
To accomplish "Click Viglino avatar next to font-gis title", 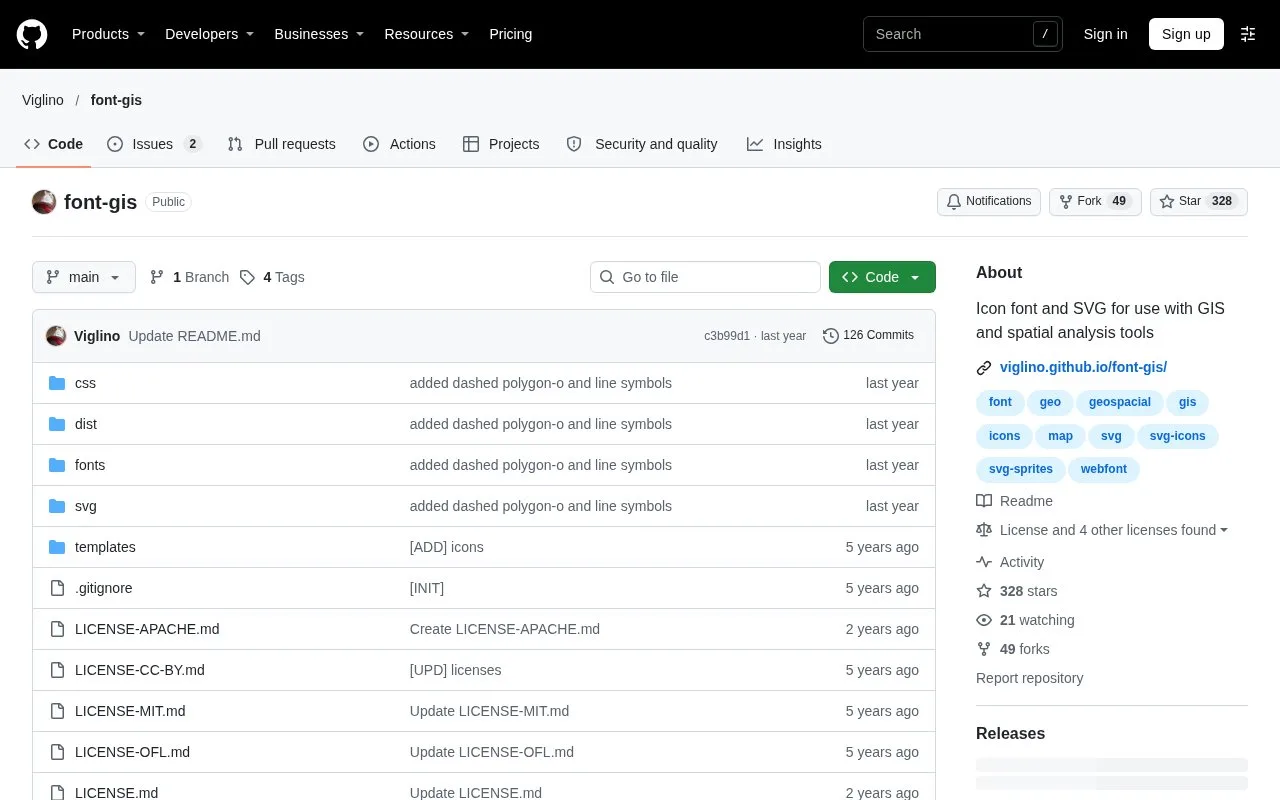I will pyautogui.click(x=44, y=202).
